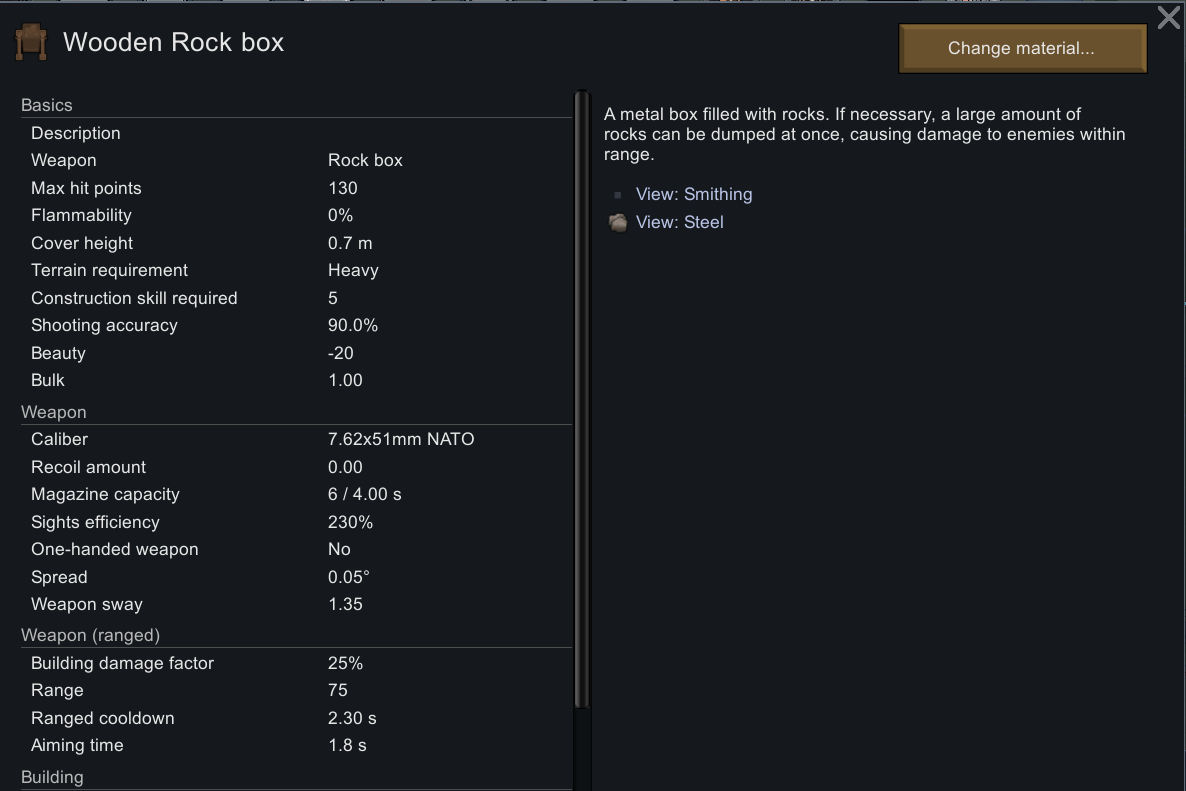1186x791 pixels.
Task: Select the Max hit points row
Action: [x=296, y=188]
